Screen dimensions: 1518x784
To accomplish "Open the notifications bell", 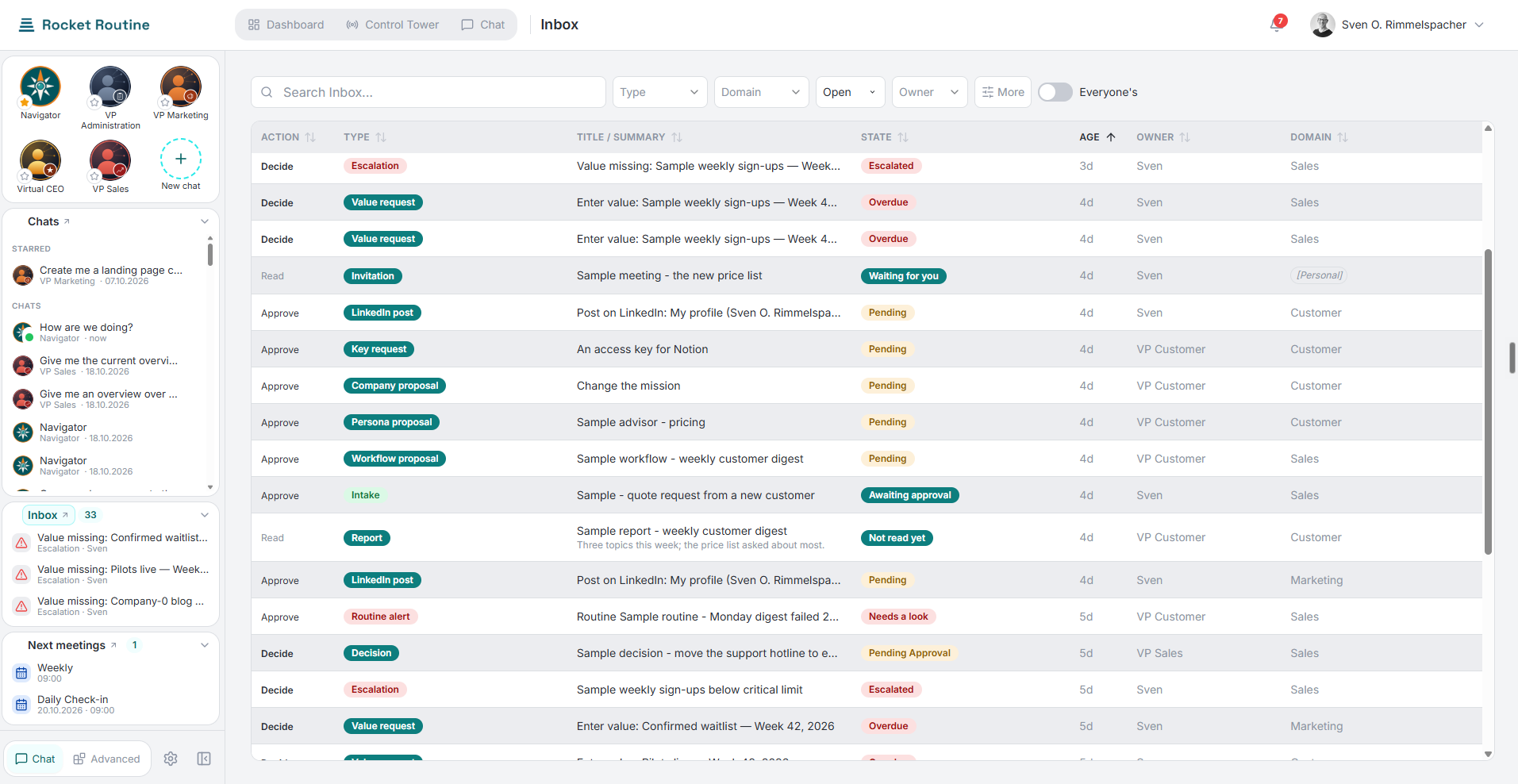I will [1276, 25].
